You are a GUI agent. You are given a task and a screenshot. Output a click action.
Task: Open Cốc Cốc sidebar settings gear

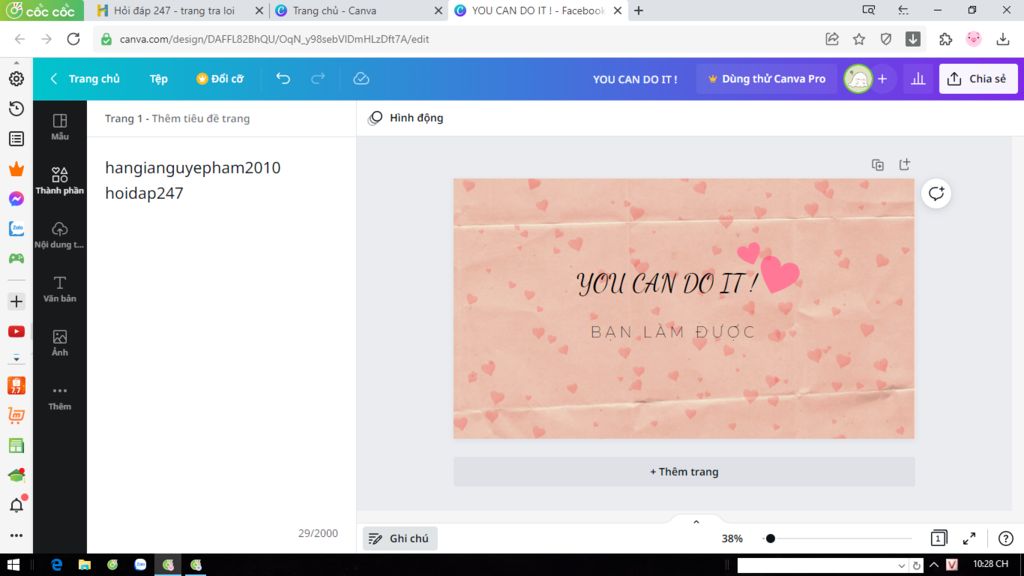(x=16, y=78)
